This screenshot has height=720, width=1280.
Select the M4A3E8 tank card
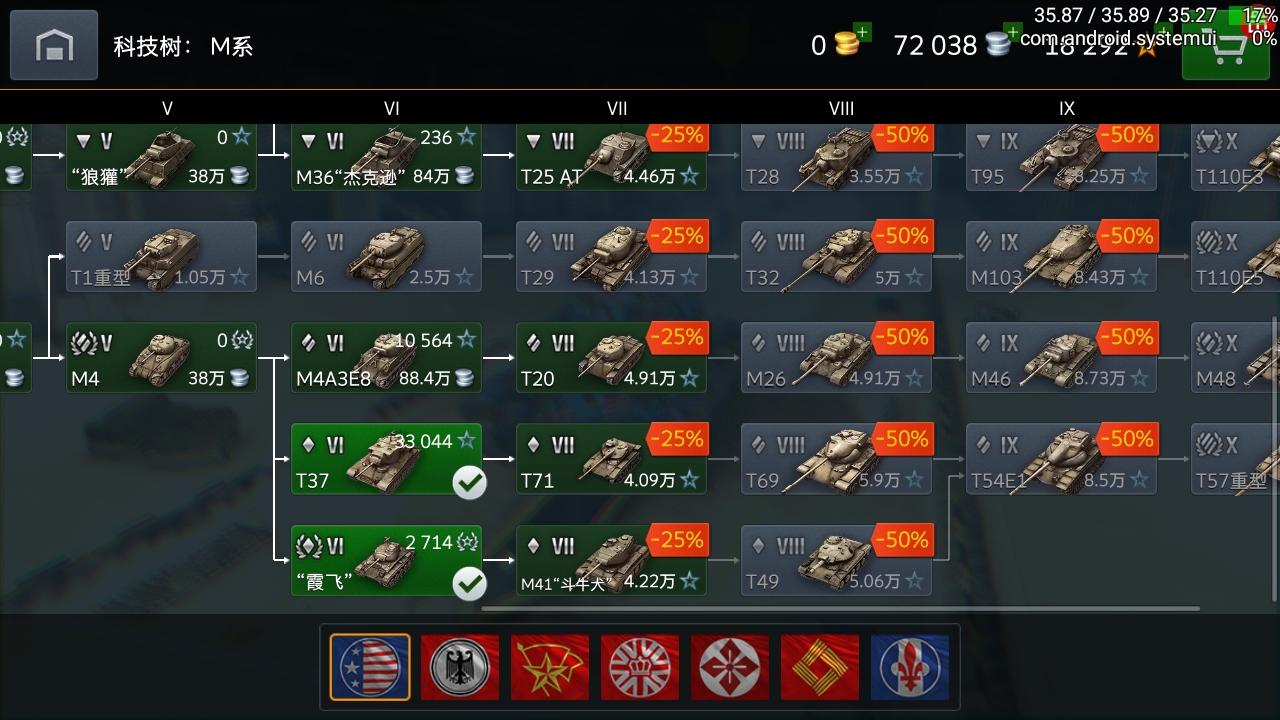click(386, 357)
